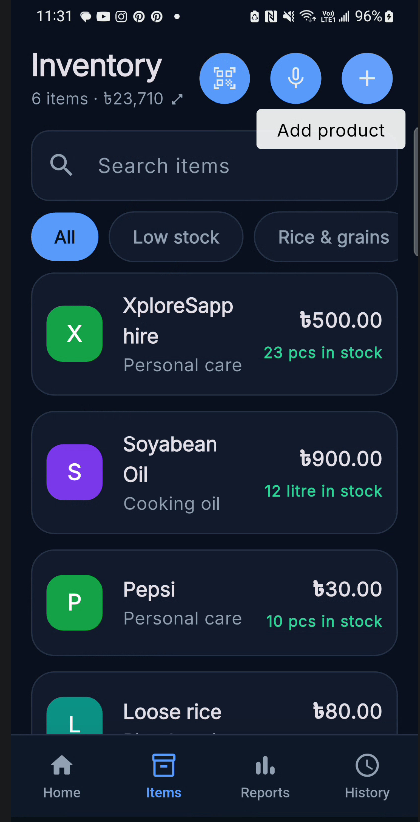
Task: Click the expand arrows beside inventory total
Action: (177, 99)
